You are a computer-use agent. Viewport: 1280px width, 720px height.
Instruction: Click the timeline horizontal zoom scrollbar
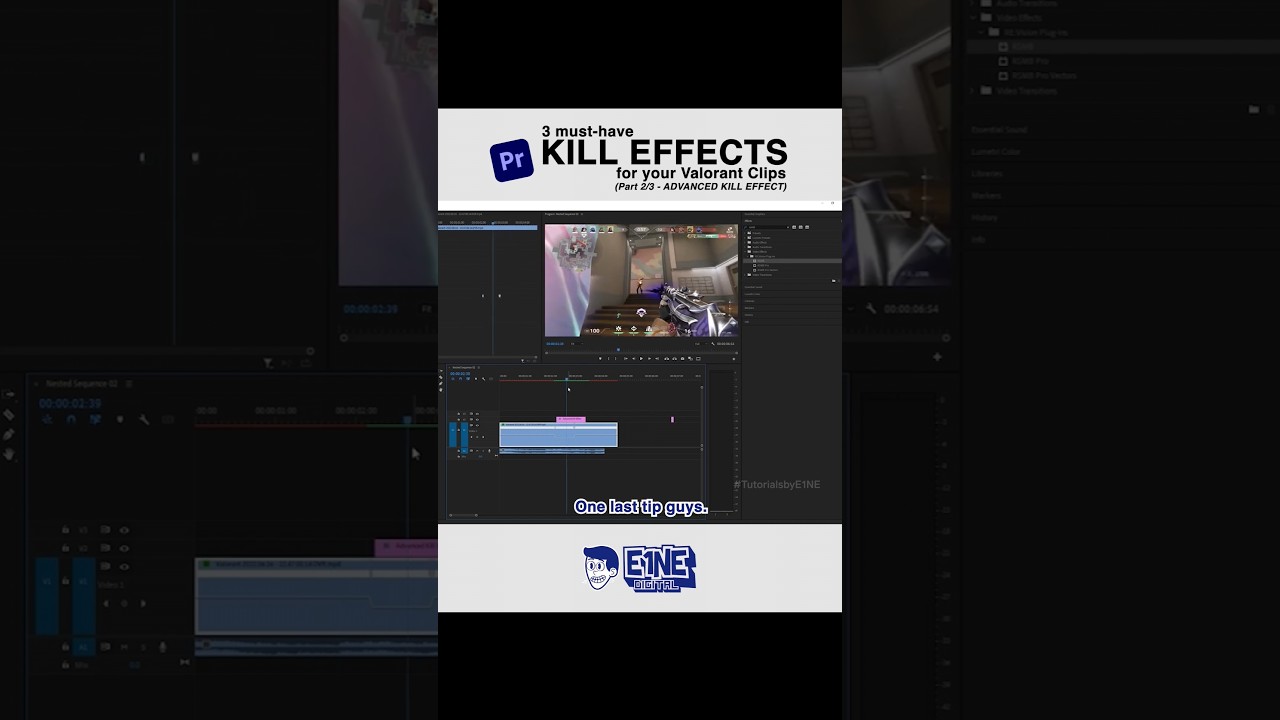[x=463, y=515]
